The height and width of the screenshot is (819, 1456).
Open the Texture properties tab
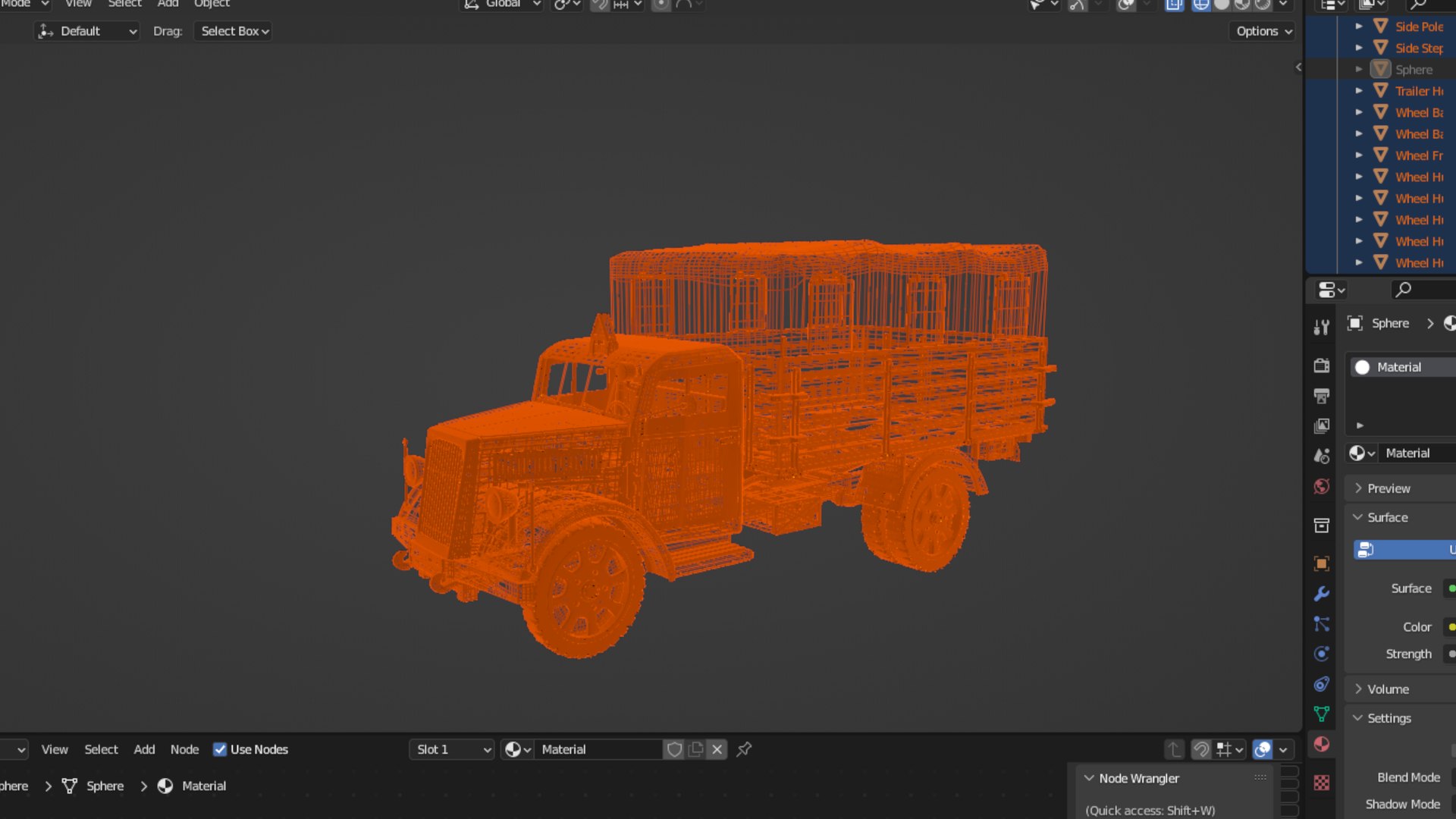pyautogui.click(x=1321, y=783)
